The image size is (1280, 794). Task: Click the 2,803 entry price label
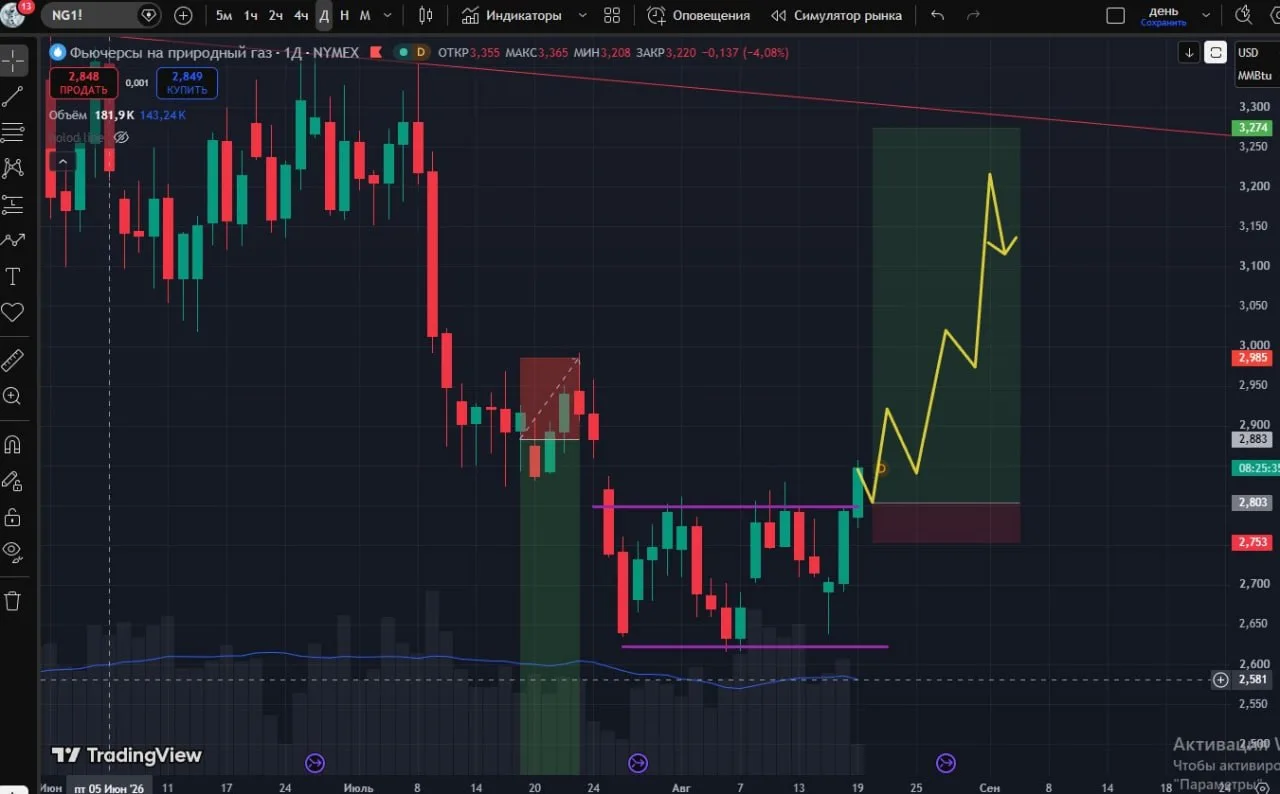pyautogui.click(x=1252, y=502)
